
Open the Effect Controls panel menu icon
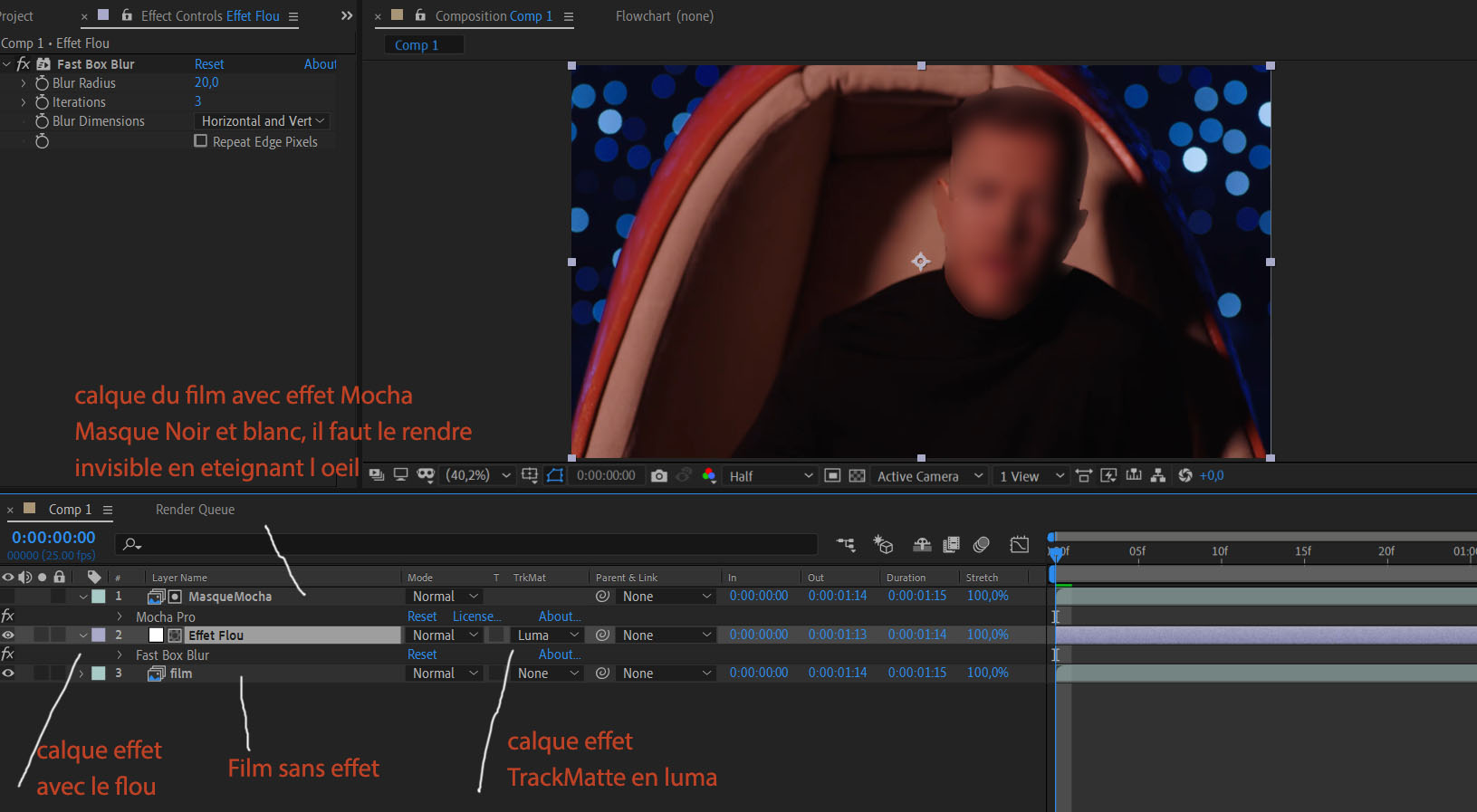point(293,16)
